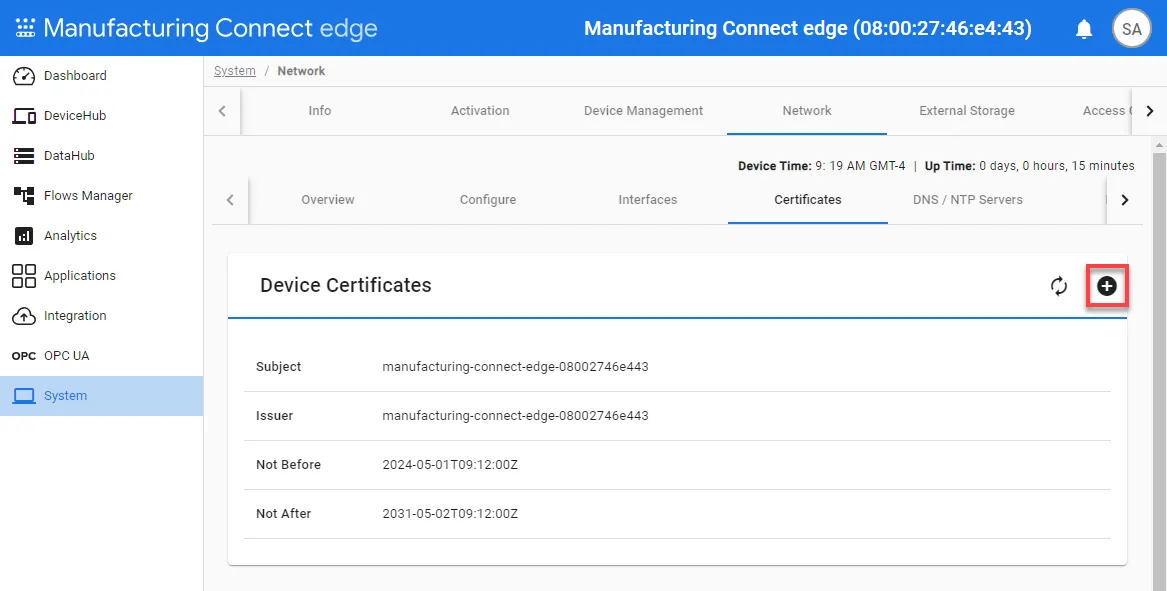Add a new device certificate

pyautogui.click(x=1107, y=286)
